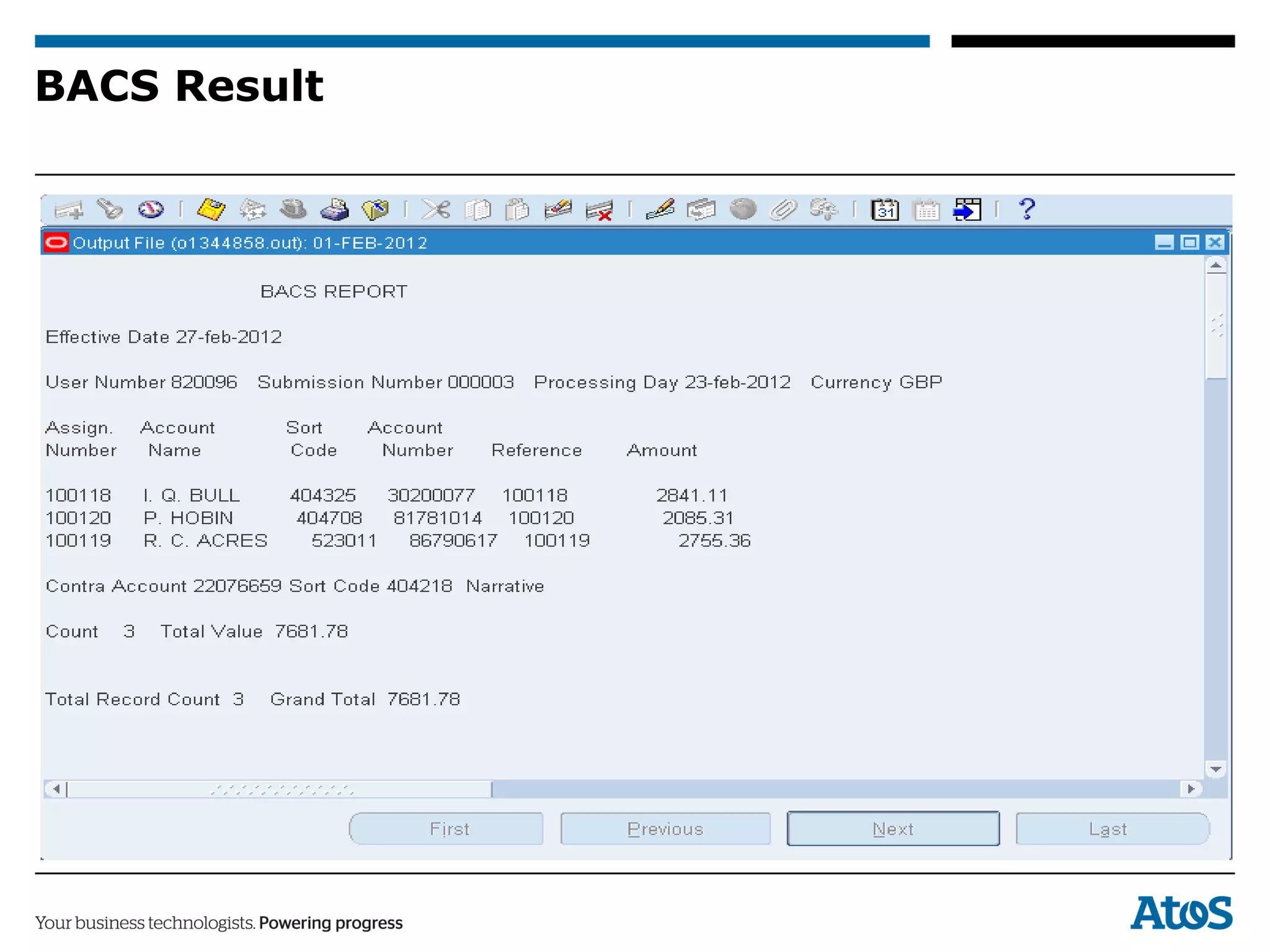Click the Close Form folder icon
This screenshot has height=952, width=1270.
point(376,209)
